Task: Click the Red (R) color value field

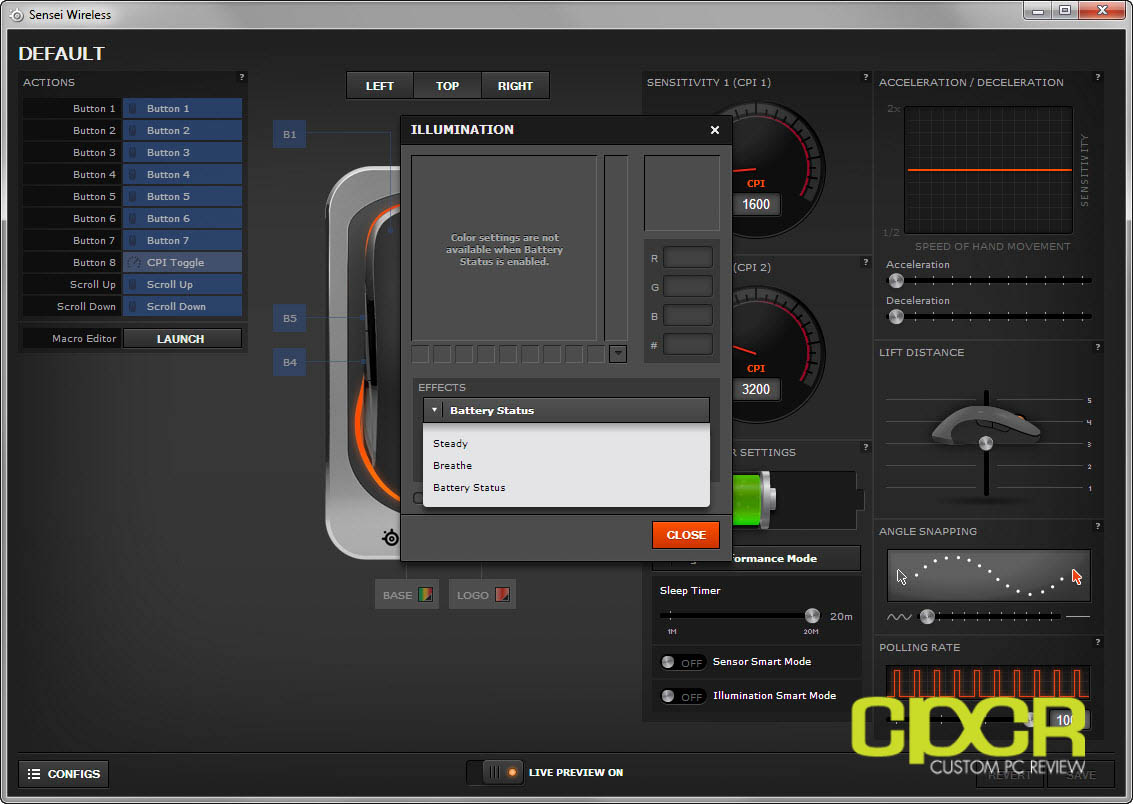Action: pyautogui.click(x=688, y=258)
